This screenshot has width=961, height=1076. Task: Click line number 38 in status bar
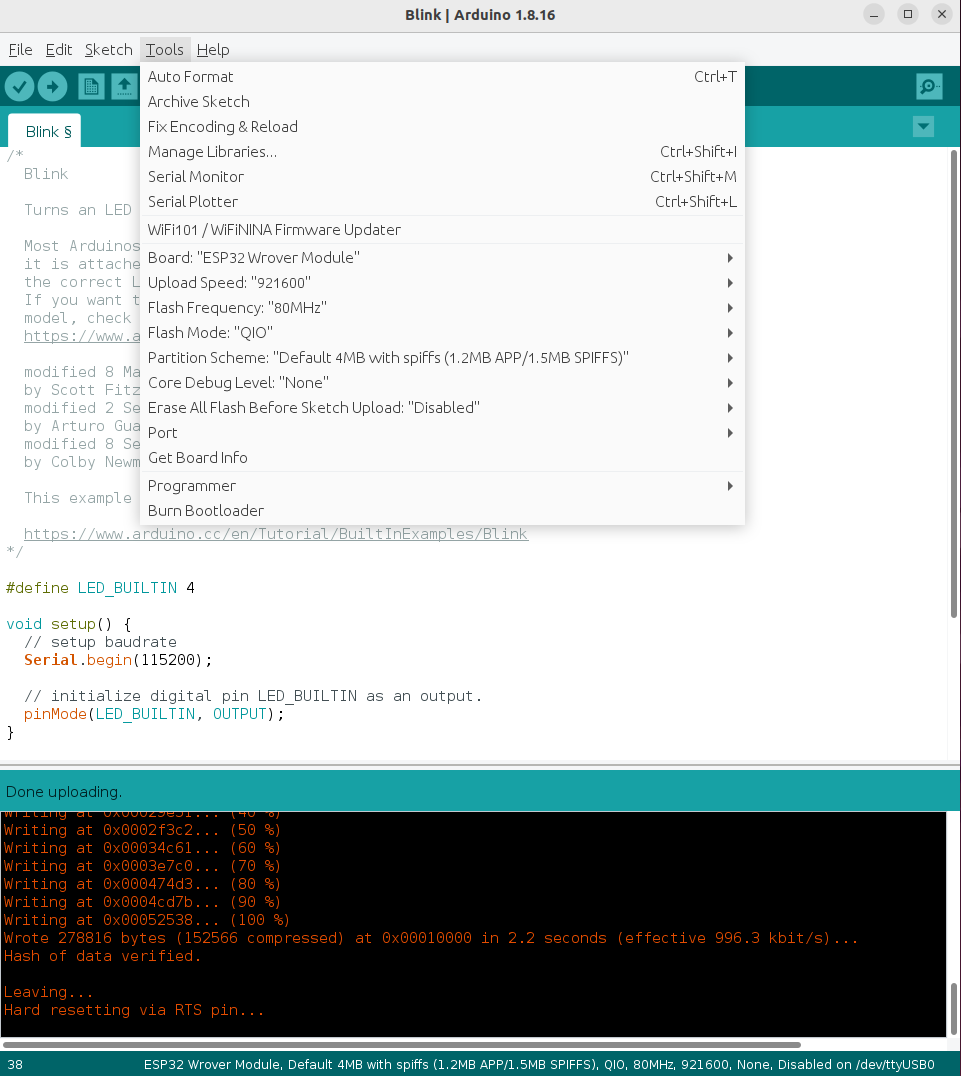[x=15, y=1064]
